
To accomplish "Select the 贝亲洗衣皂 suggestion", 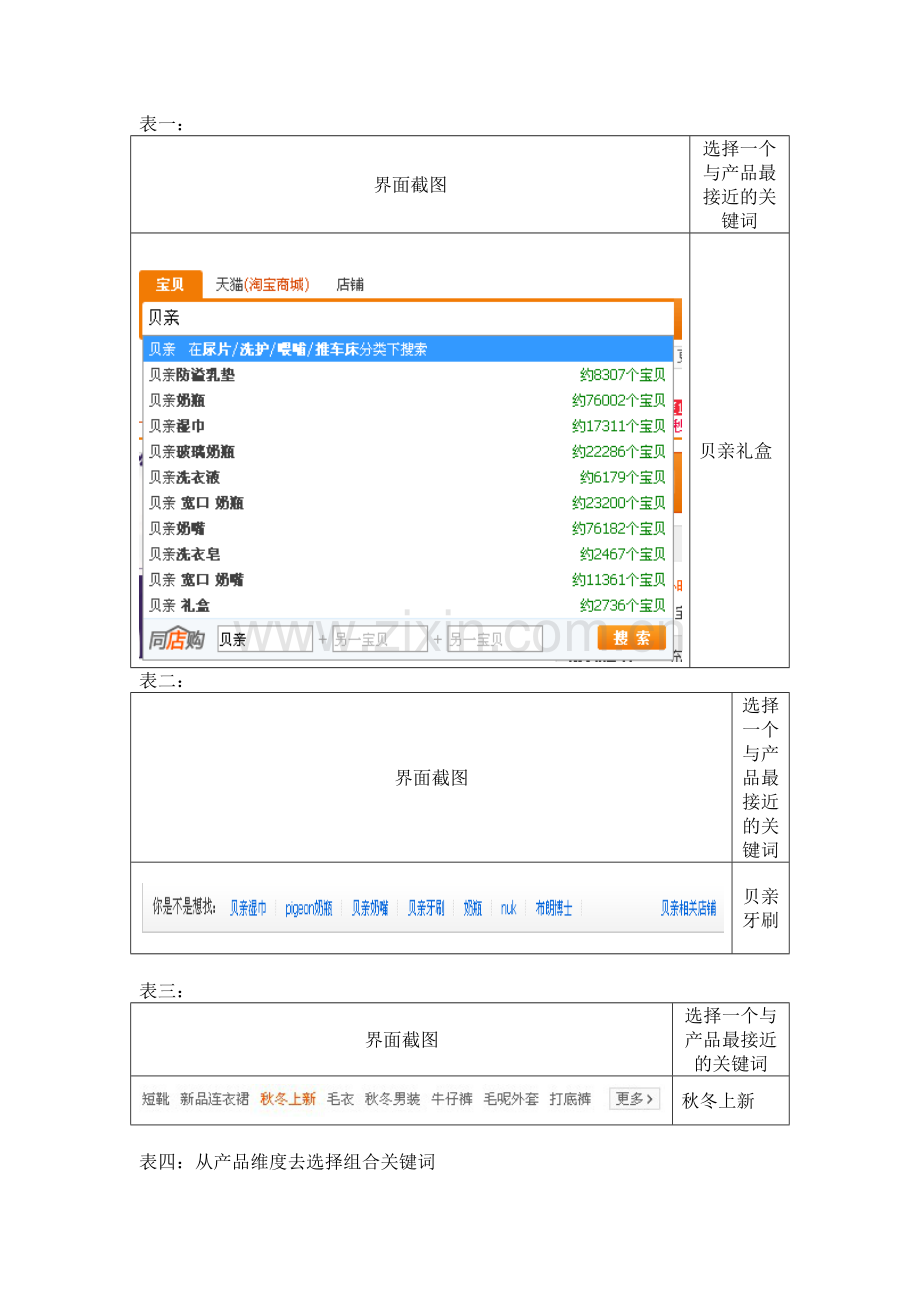I will [408, 554].
